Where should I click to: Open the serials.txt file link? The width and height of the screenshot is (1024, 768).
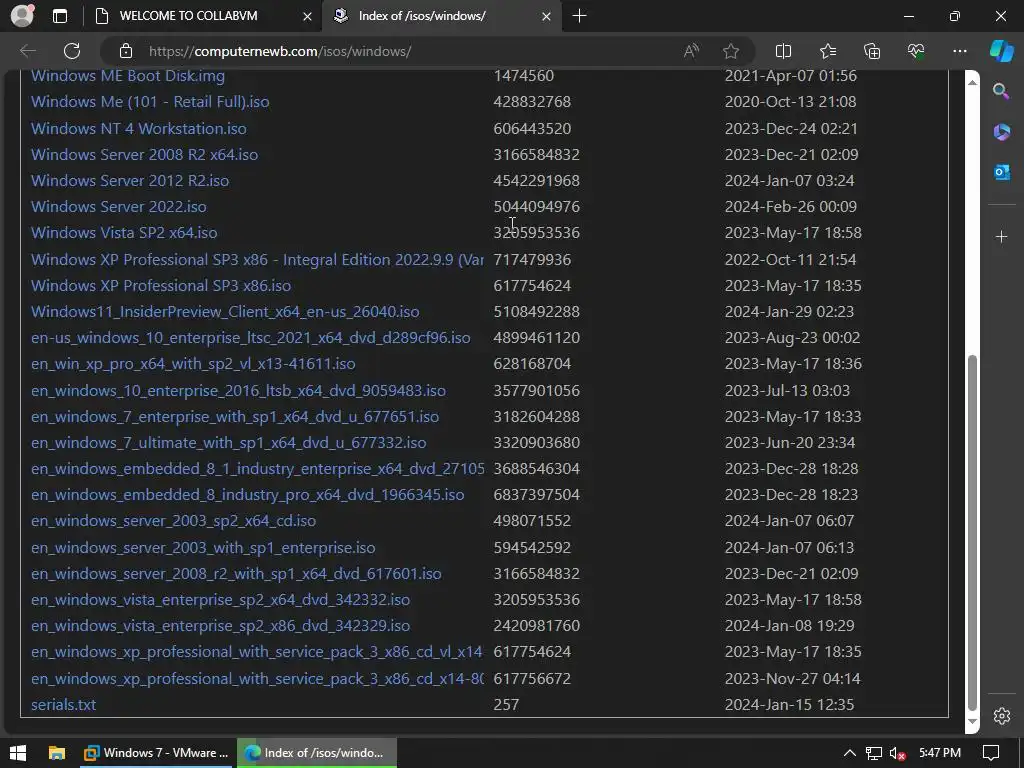(63, 706)
